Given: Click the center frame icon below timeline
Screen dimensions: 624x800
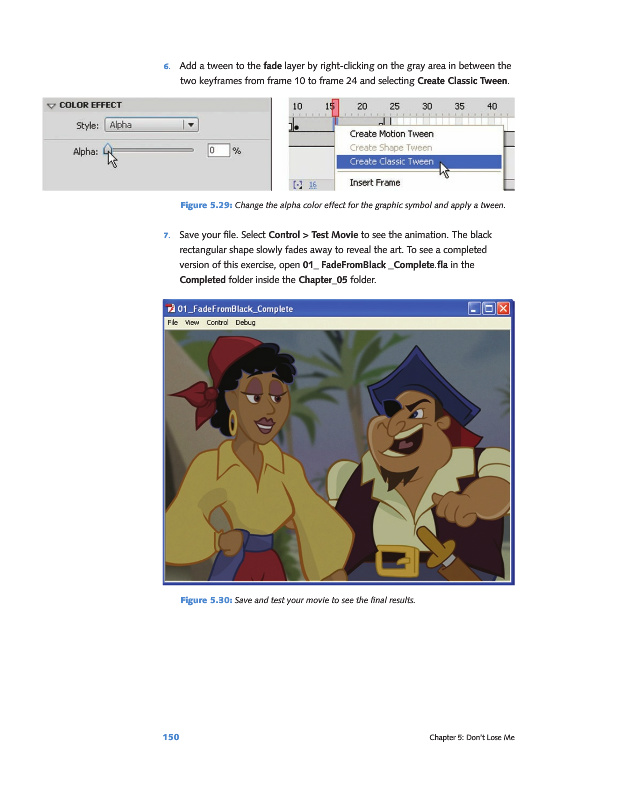Looking at the screenshot, I should (297, 184).
